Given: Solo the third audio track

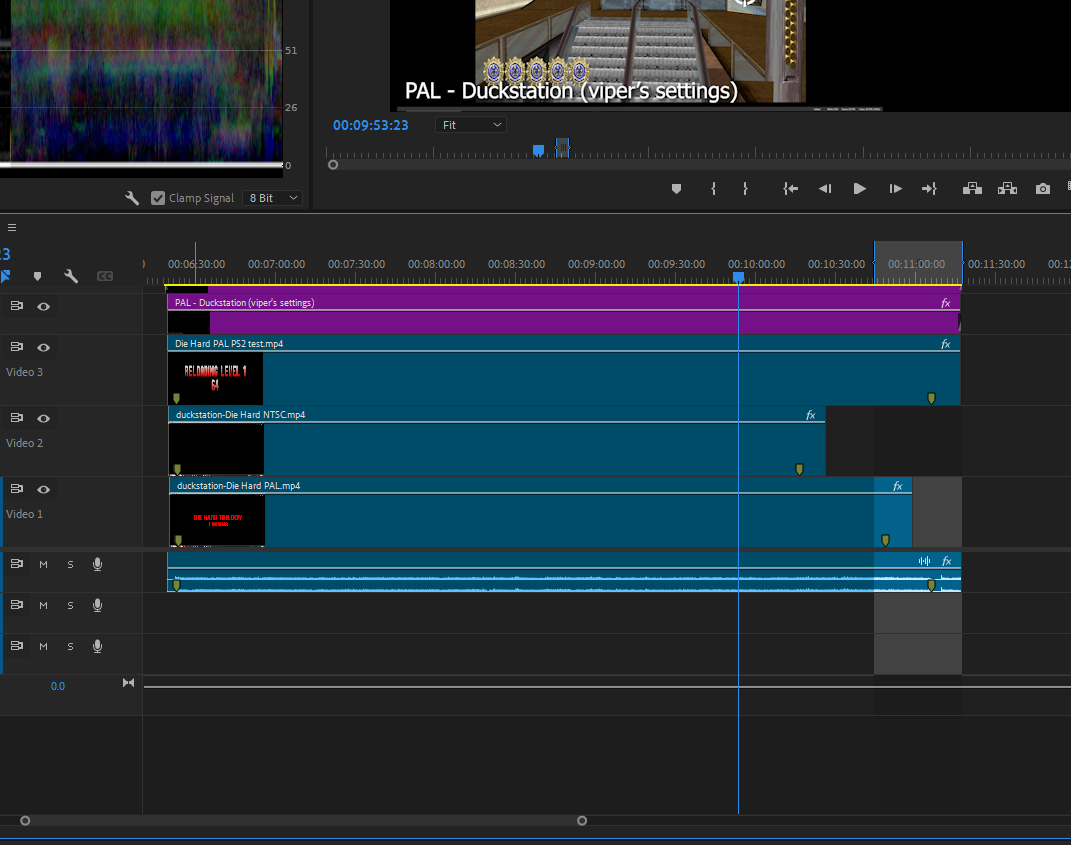Looking at the screenshot, I should 70,647.
